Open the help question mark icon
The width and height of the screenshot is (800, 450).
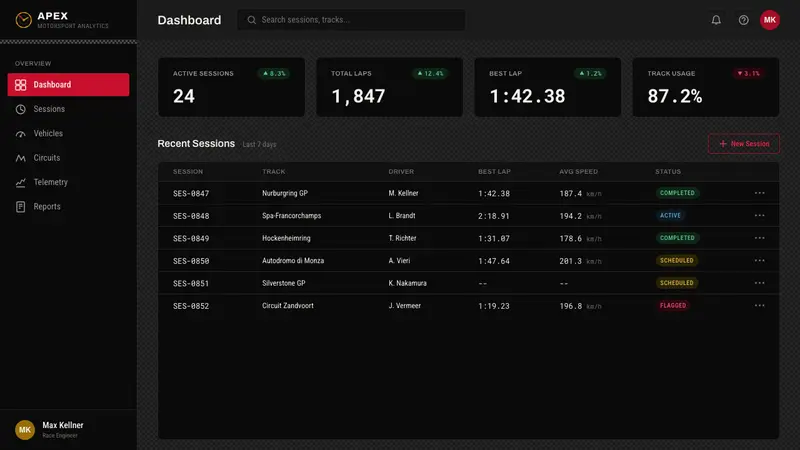pos(743,20)
